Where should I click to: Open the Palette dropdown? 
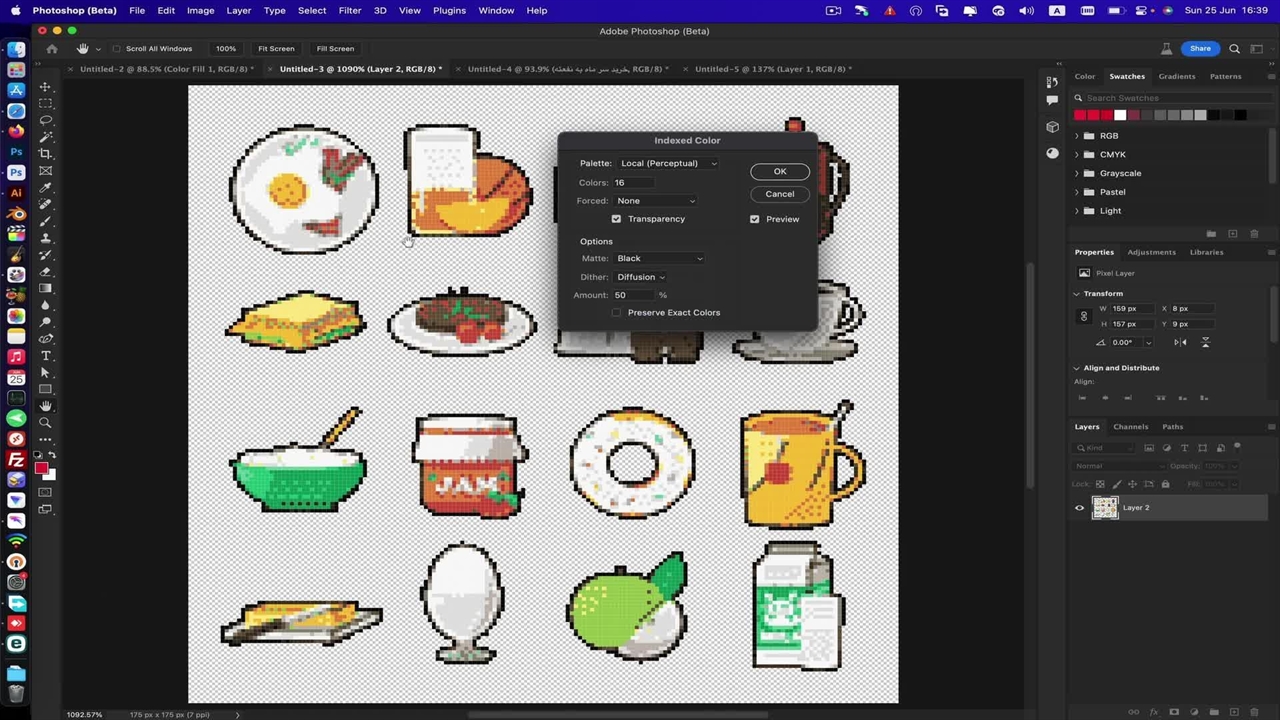(x=667, y=163)
